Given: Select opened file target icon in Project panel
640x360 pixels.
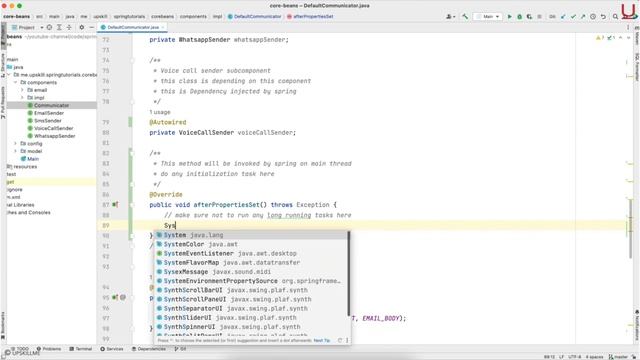Looking at the screenshot, I should pos(49,27).
